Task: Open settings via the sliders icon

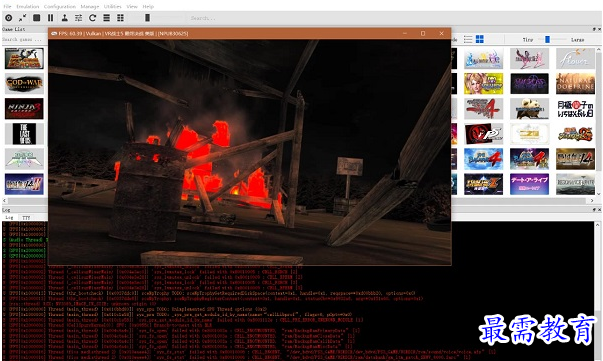Action: tap(78, 18)
